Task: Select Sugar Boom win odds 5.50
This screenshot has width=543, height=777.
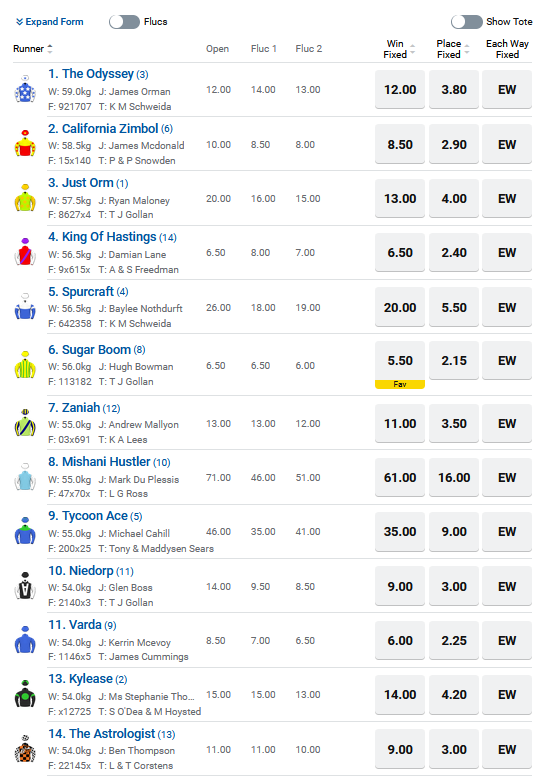Action: point(400,361)
